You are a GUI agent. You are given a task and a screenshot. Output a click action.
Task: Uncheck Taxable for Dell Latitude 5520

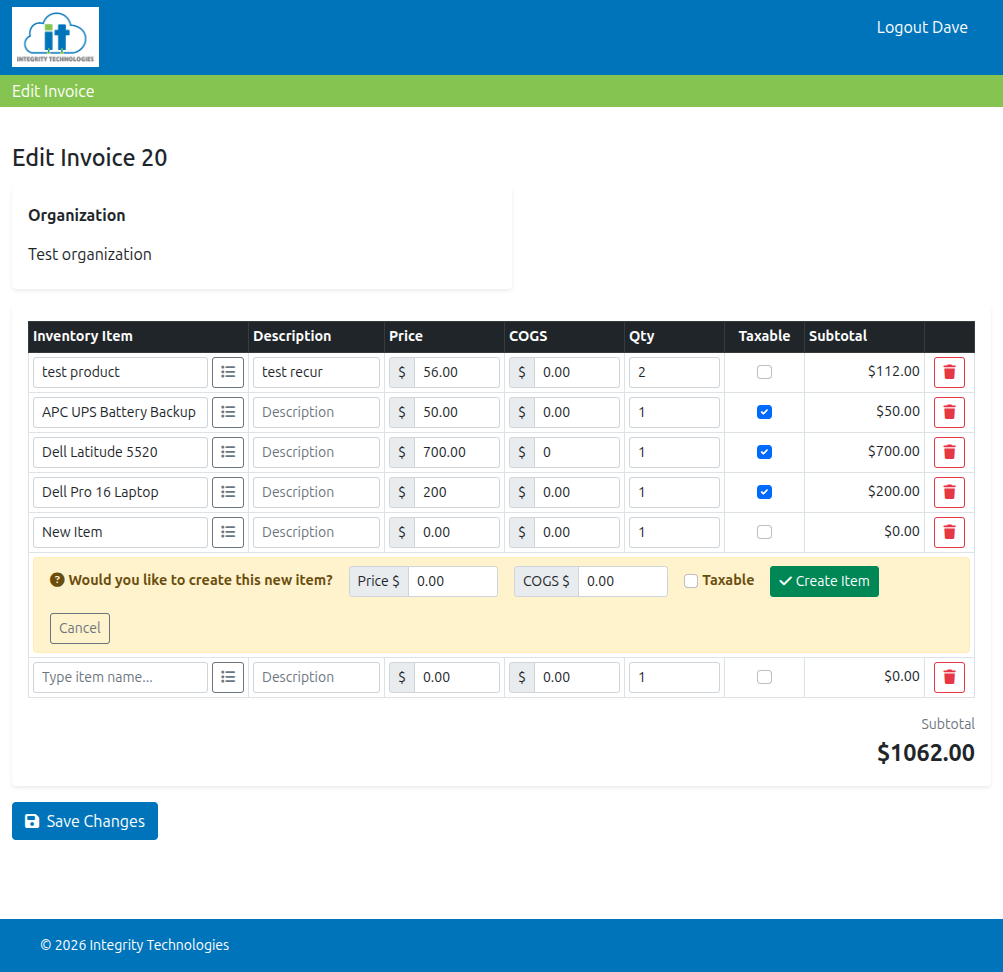pyautogui.click(x=764, y=452)
